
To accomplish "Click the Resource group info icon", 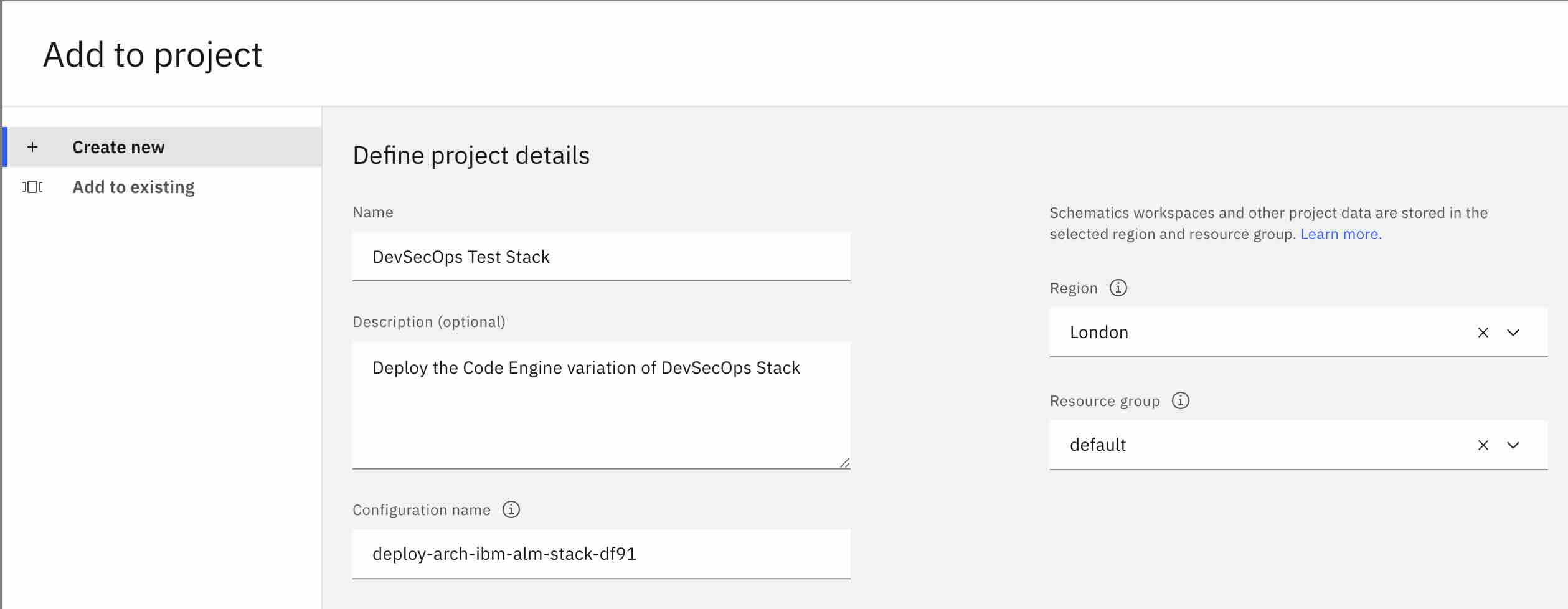I will point(1180,400).
